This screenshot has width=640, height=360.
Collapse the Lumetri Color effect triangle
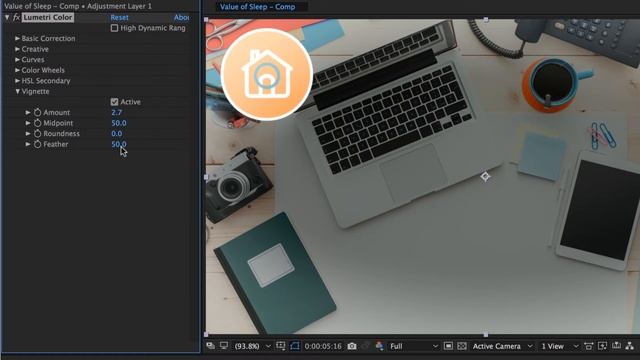(7, 17)
